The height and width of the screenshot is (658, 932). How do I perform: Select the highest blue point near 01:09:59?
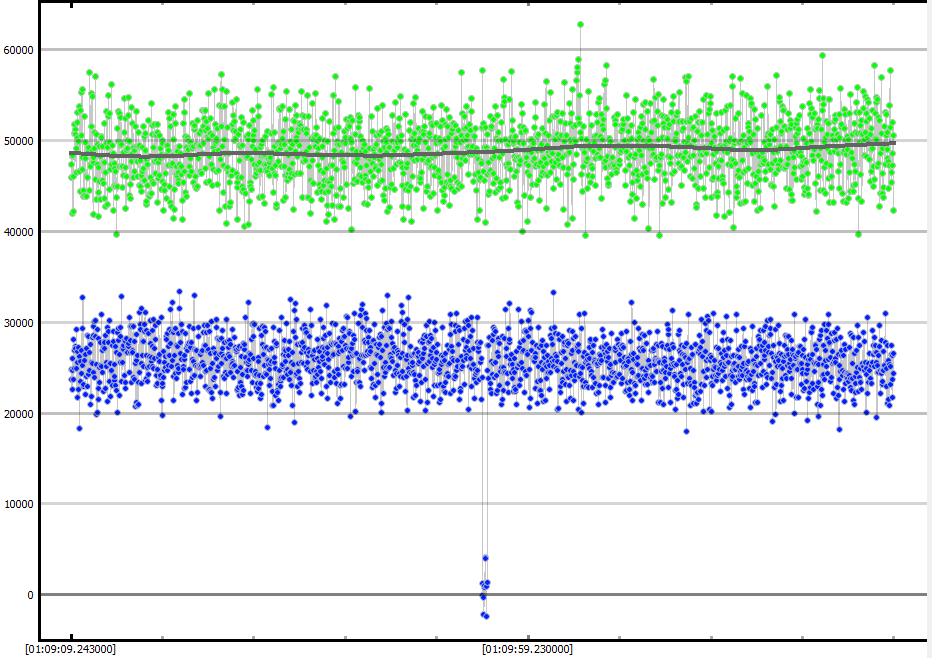[553, 293]
